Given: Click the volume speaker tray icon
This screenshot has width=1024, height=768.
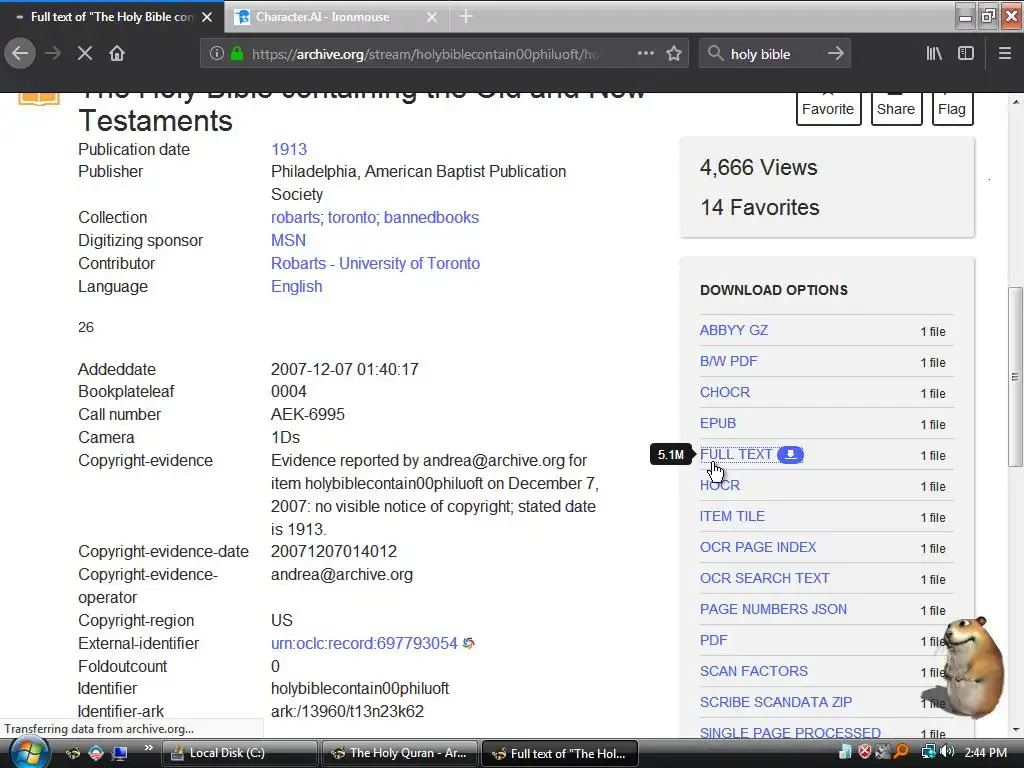Looking at the screenshot, I should [948, 752].
